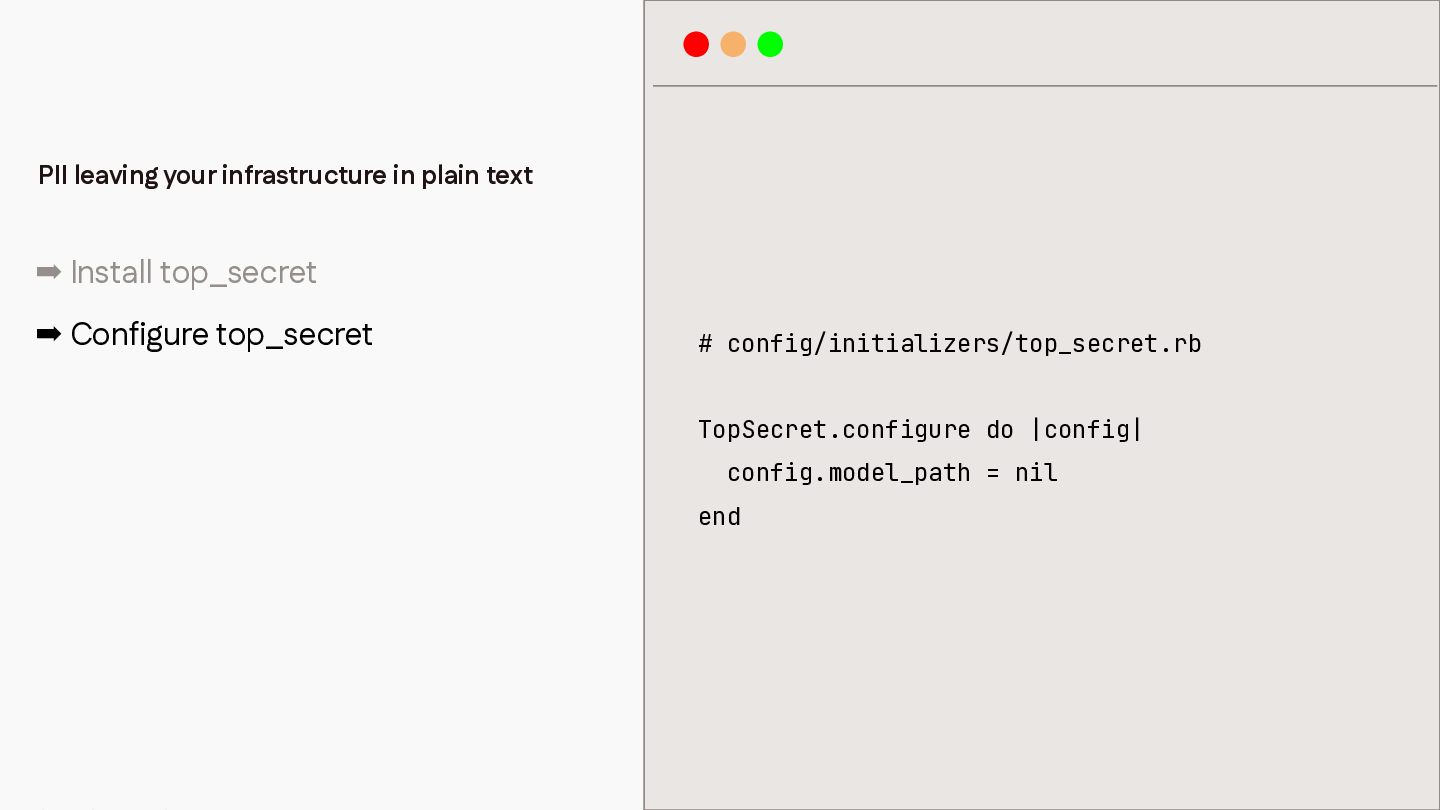Viewport: 1440px width, 810px height.
Task: Click the equals sign in the assignment
Action: pos(993,473)
